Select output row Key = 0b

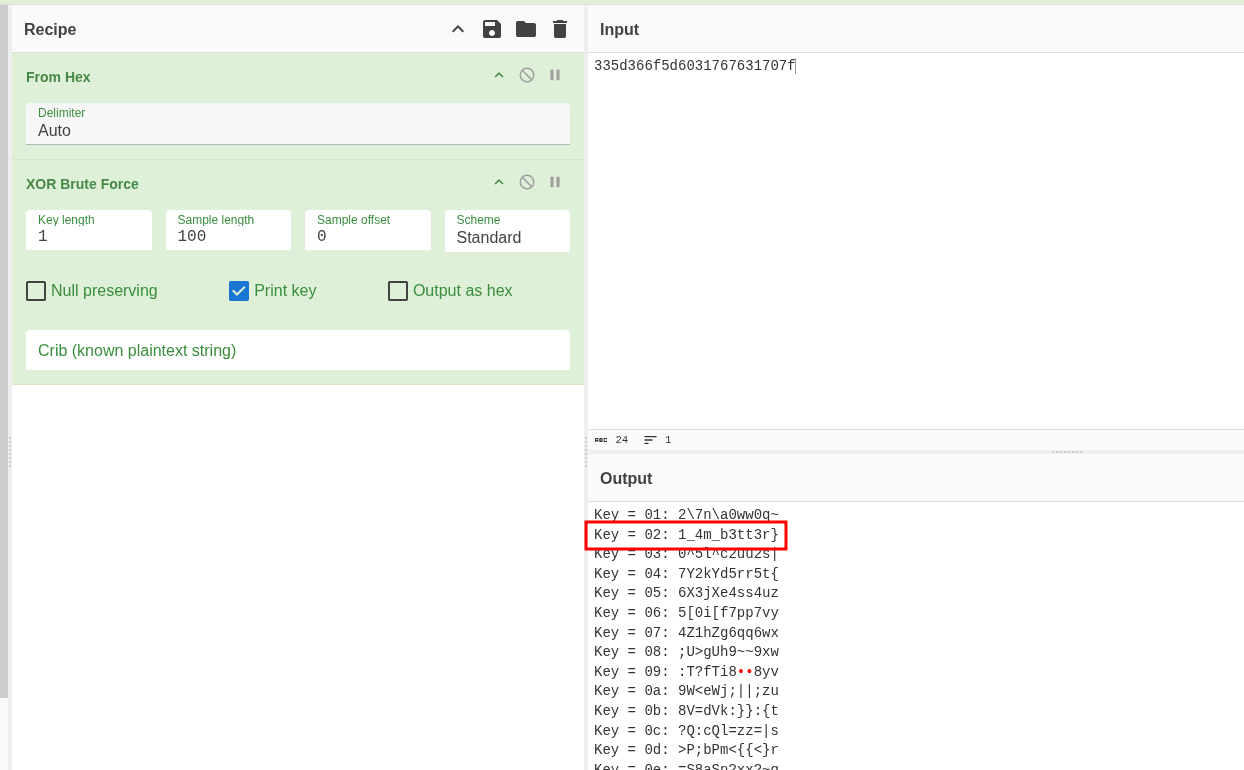[686, 711]
